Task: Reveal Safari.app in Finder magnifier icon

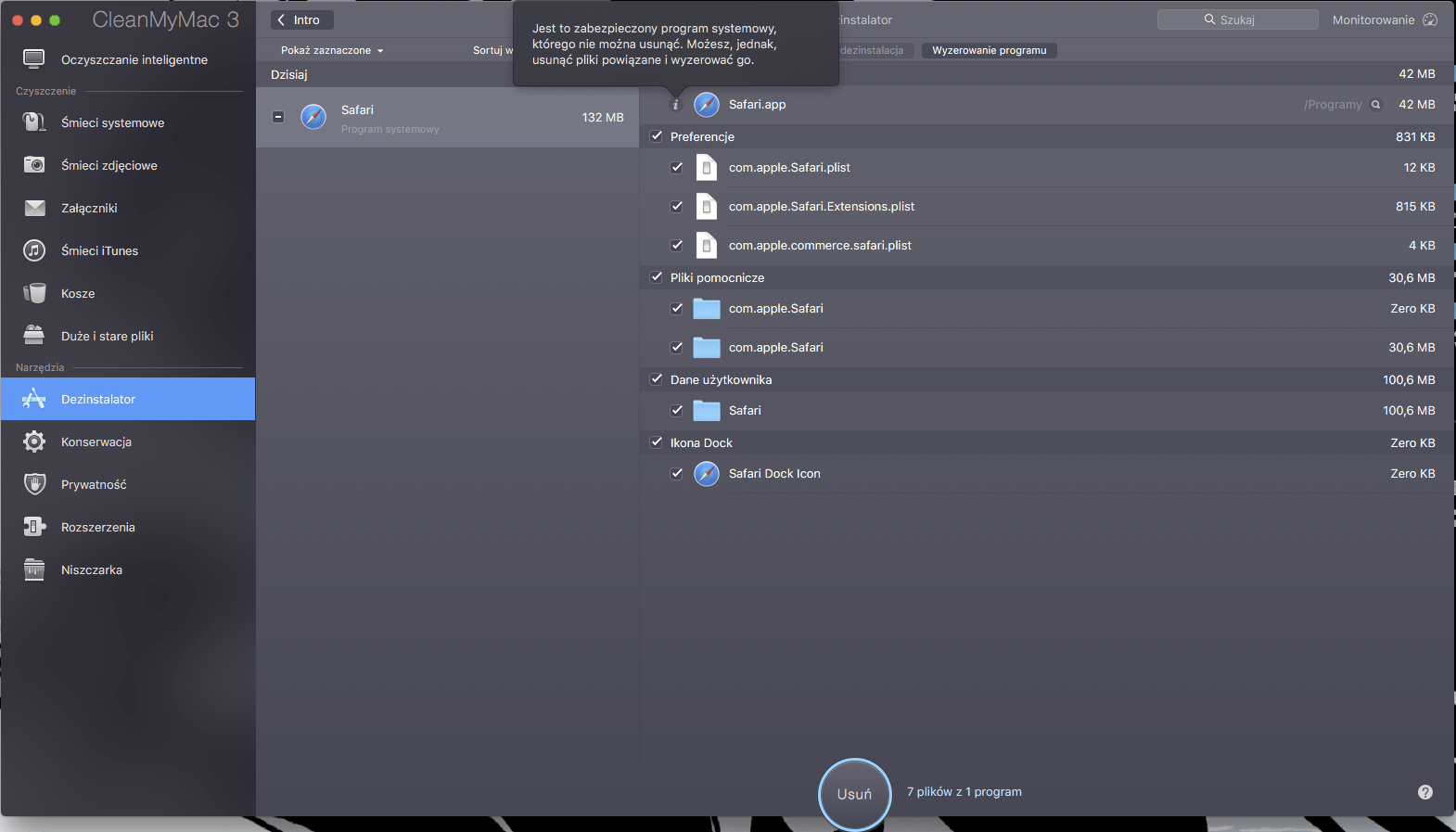Action: (x=1376, y=105)
